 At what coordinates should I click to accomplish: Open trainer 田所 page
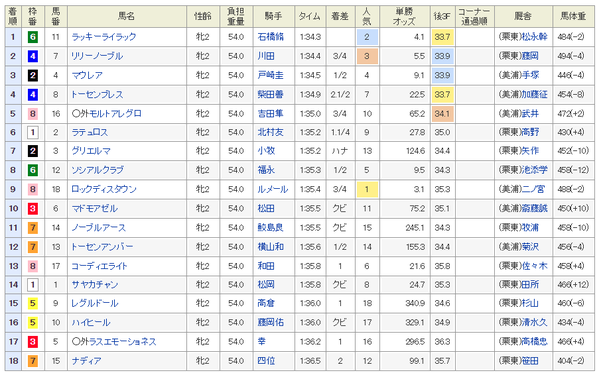click(530, 285)
